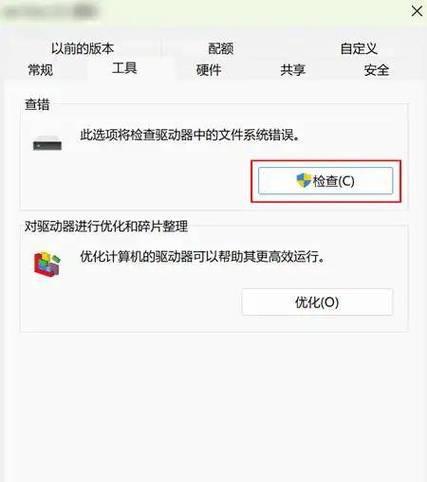Close the properties dialog with the X
The height and width of the screenshot is (482, 427).
pos(417,12)
